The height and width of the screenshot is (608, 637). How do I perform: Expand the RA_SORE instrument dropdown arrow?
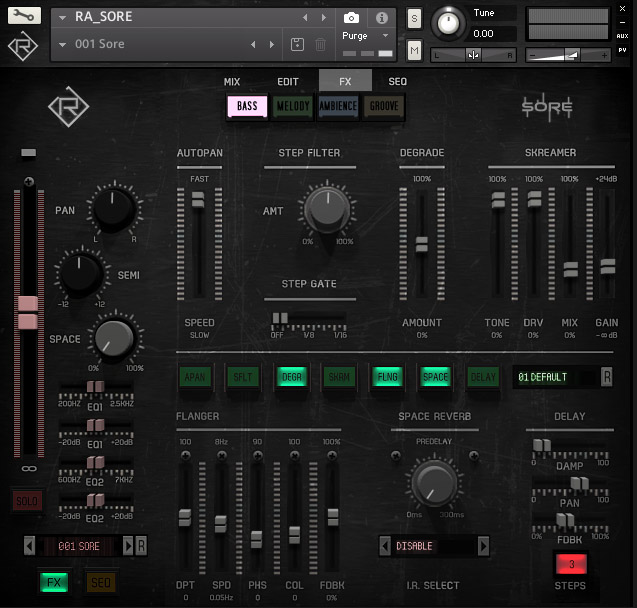[x=62, y=18]
